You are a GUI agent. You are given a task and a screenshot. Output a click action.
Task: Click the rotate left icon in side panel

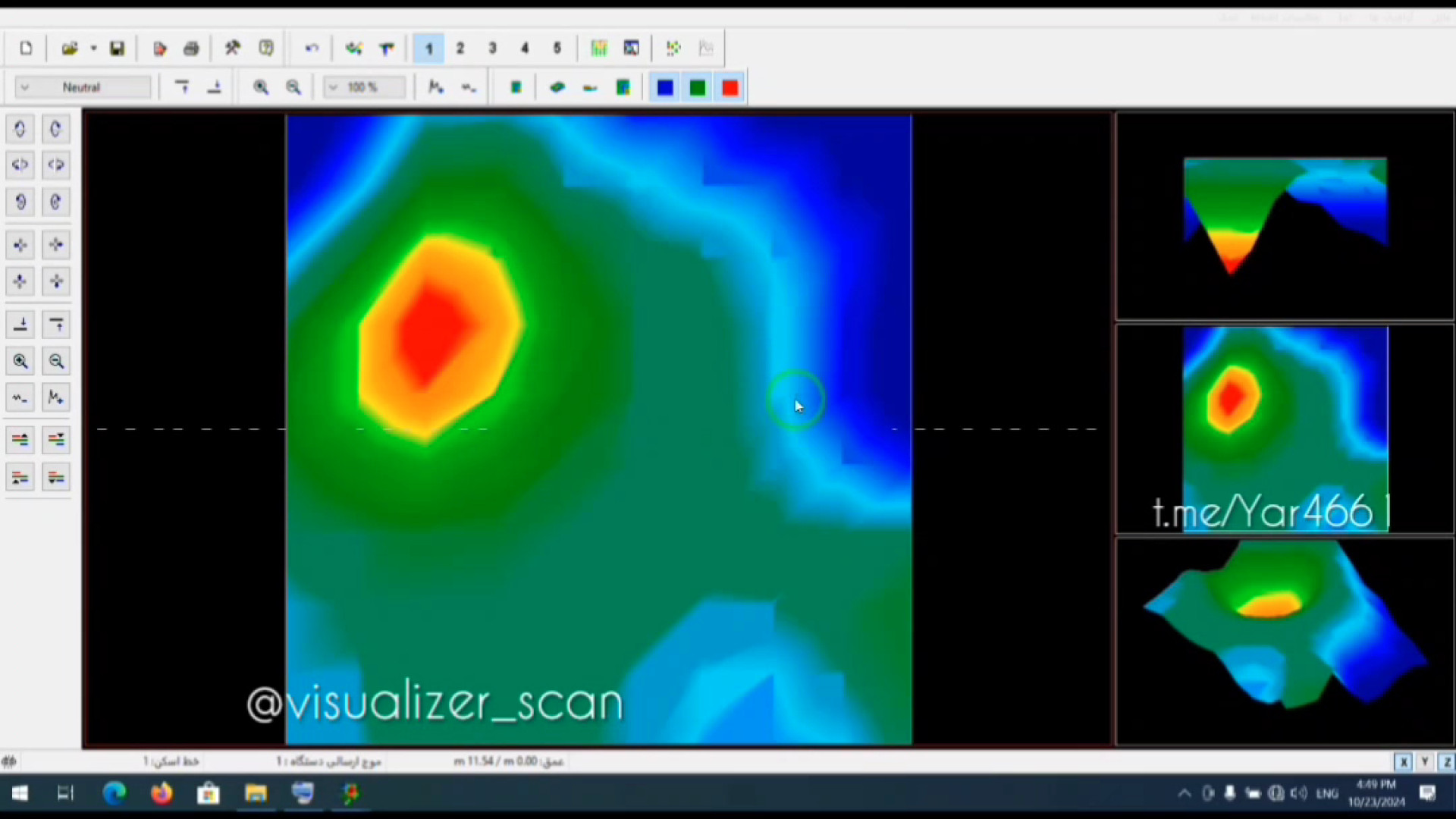tap(20, 129)
